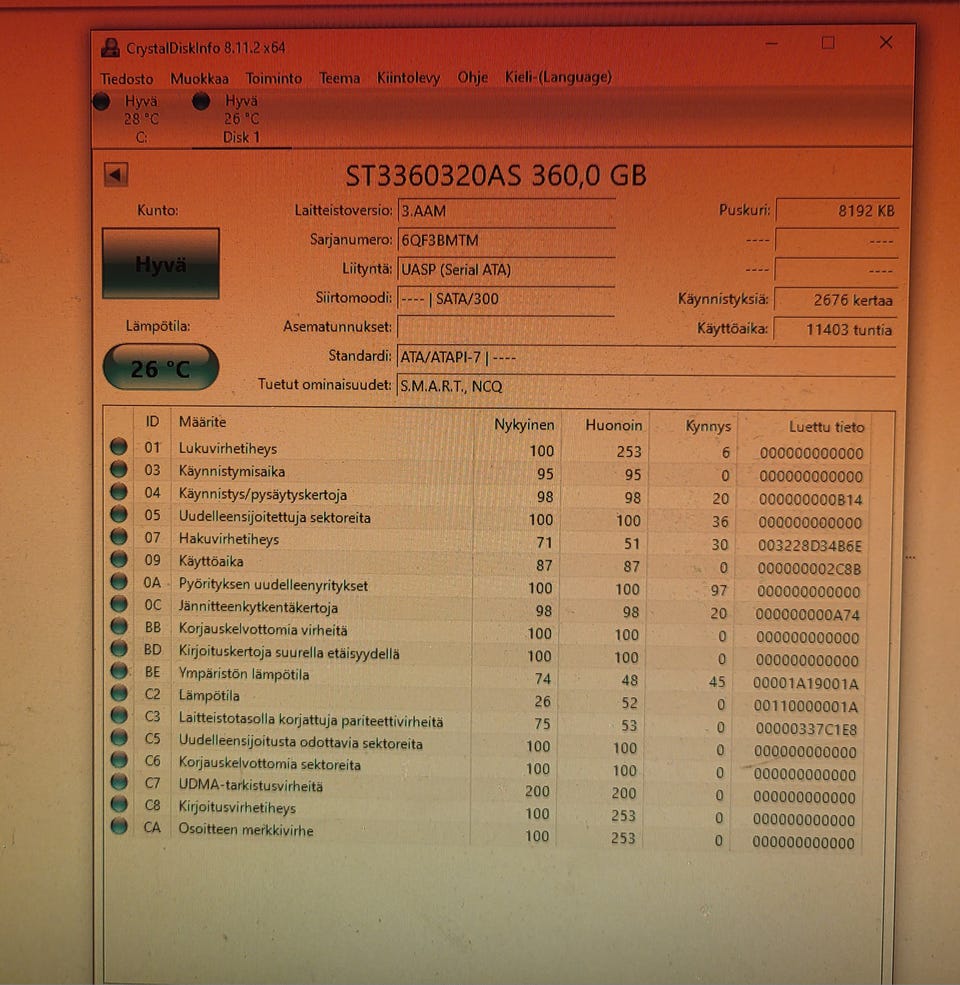Viewport: 960px width, 985px height.
Task: Click the Kynnys column header
Action: pyautogui.click(x=708, y=426)
